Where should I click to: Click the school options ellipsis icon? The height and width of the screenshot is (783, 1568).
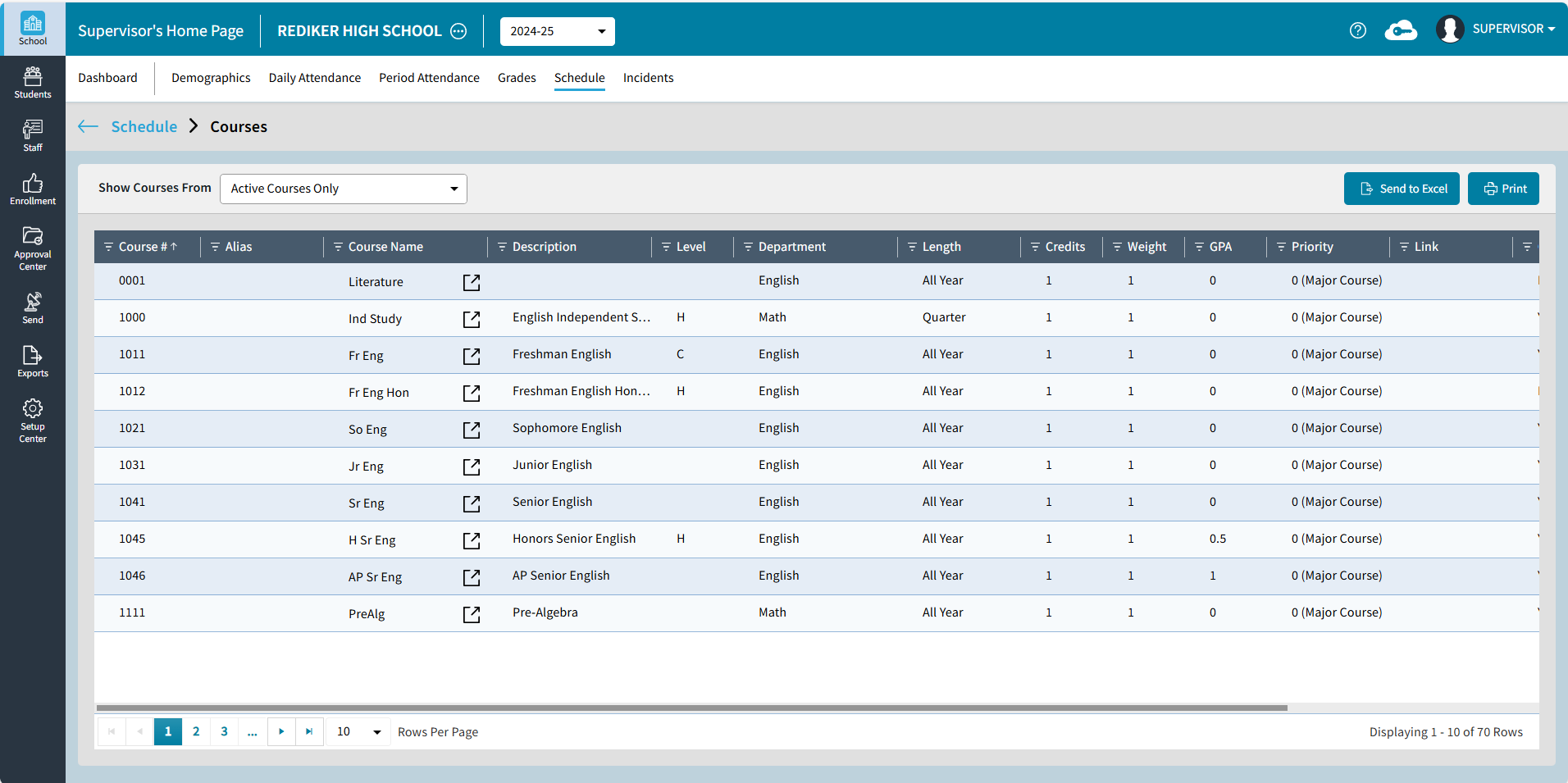point(459,31)
